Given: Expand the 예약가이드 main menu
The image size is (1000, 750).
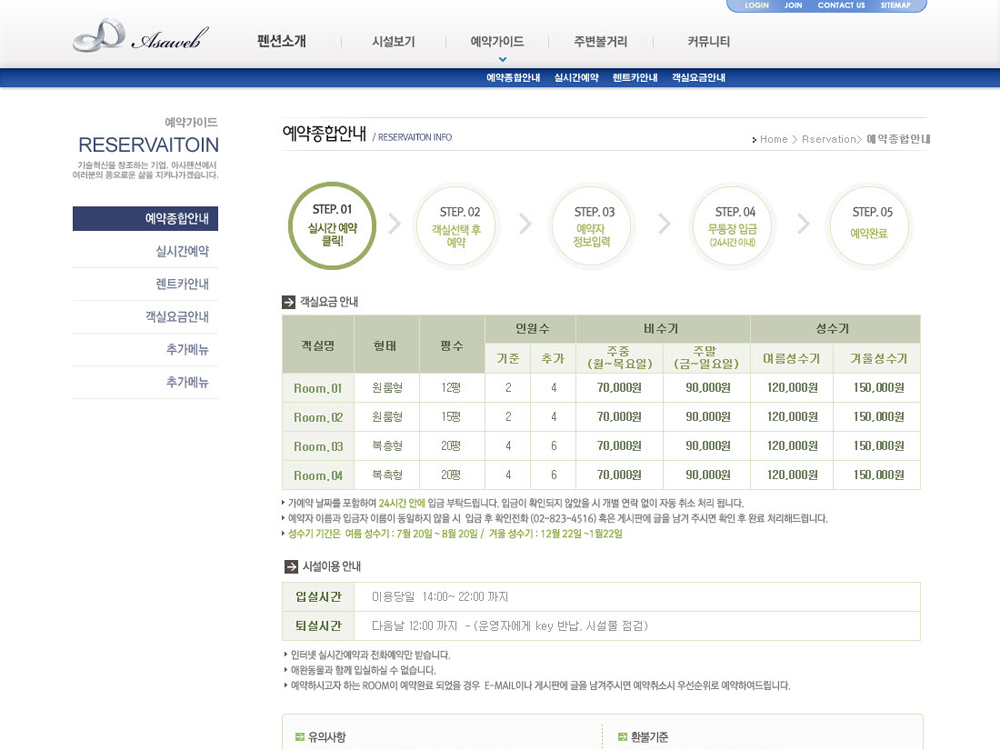Looking at the screenshot, I should coord(497,42).
